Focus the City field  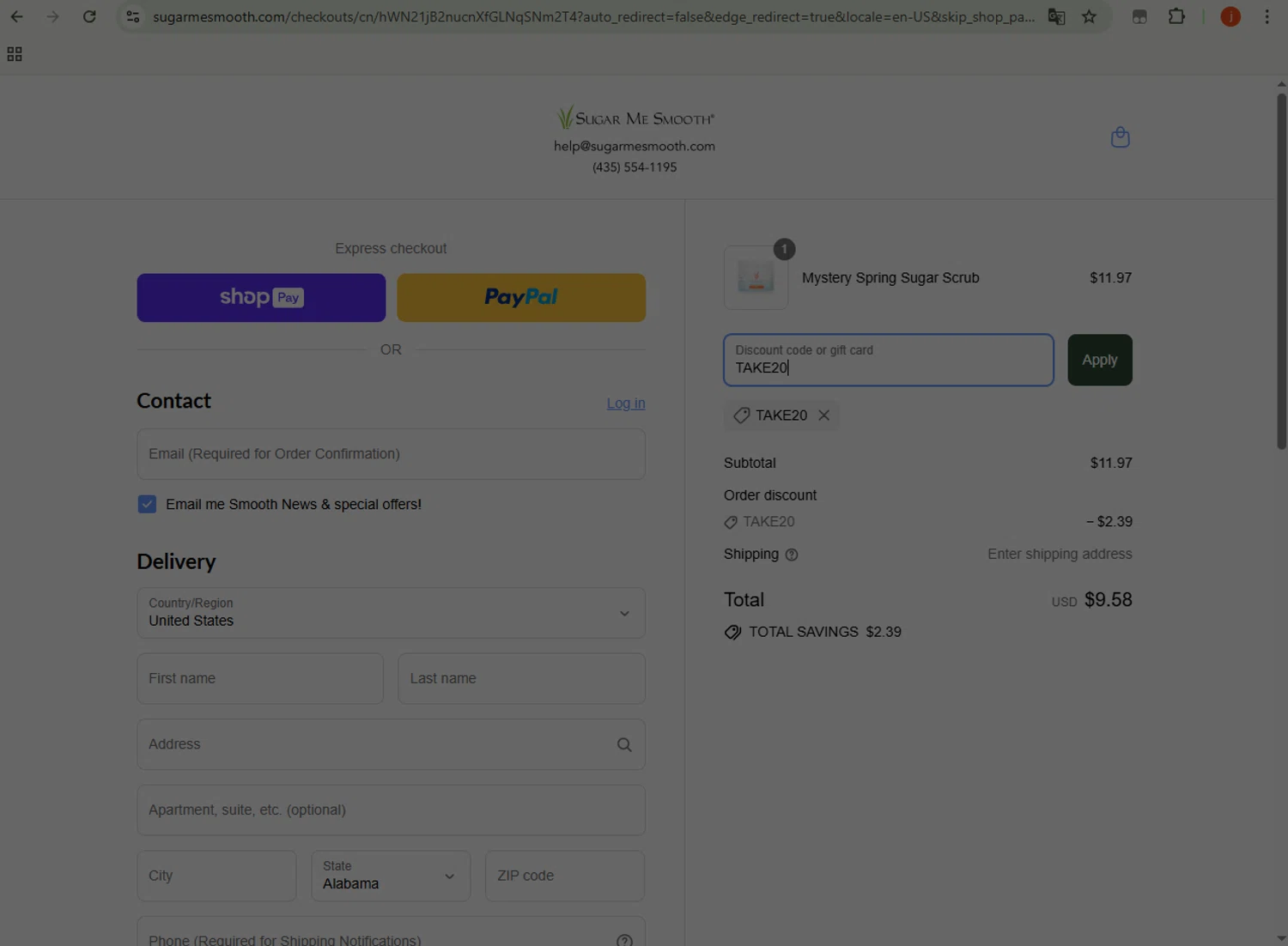[216, 876]
